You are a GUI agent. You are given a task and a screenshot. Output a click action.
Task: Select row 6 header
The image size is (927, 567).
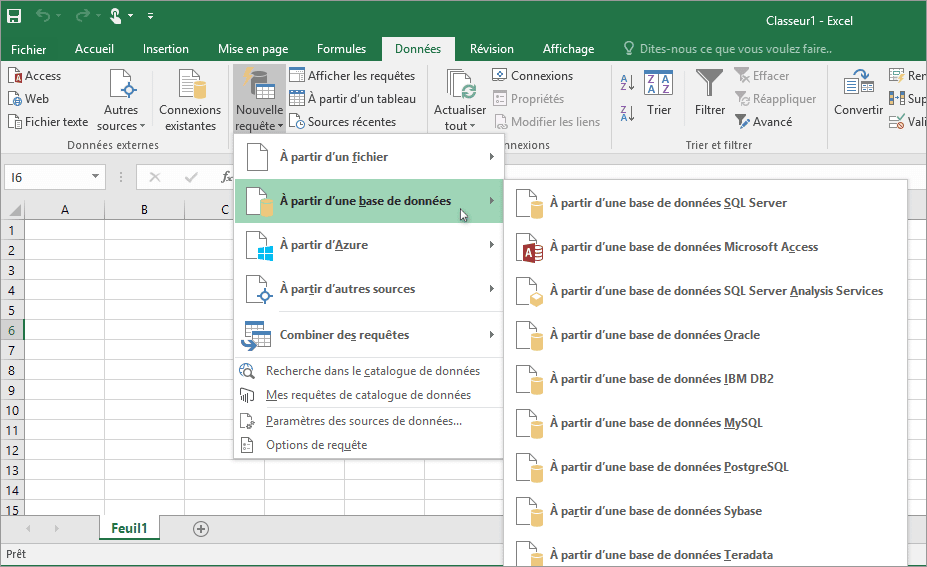click(x=12, y=330)
